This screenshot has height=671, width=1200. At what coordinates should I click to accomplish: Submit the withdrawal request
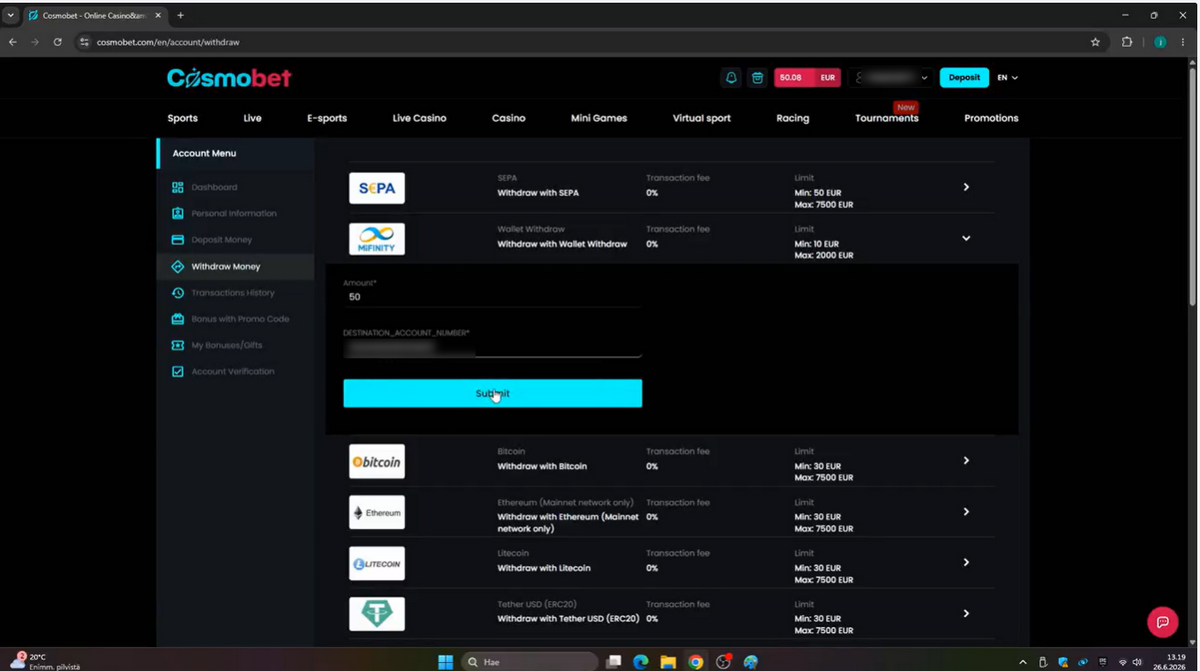pyautogui.click(x=492, y=393)
